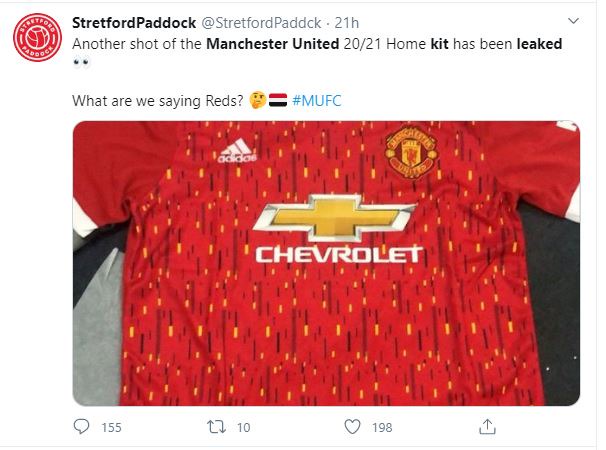Click the eyes emoji in tweet text
This screenshot has height=450, width=606.
82,62
